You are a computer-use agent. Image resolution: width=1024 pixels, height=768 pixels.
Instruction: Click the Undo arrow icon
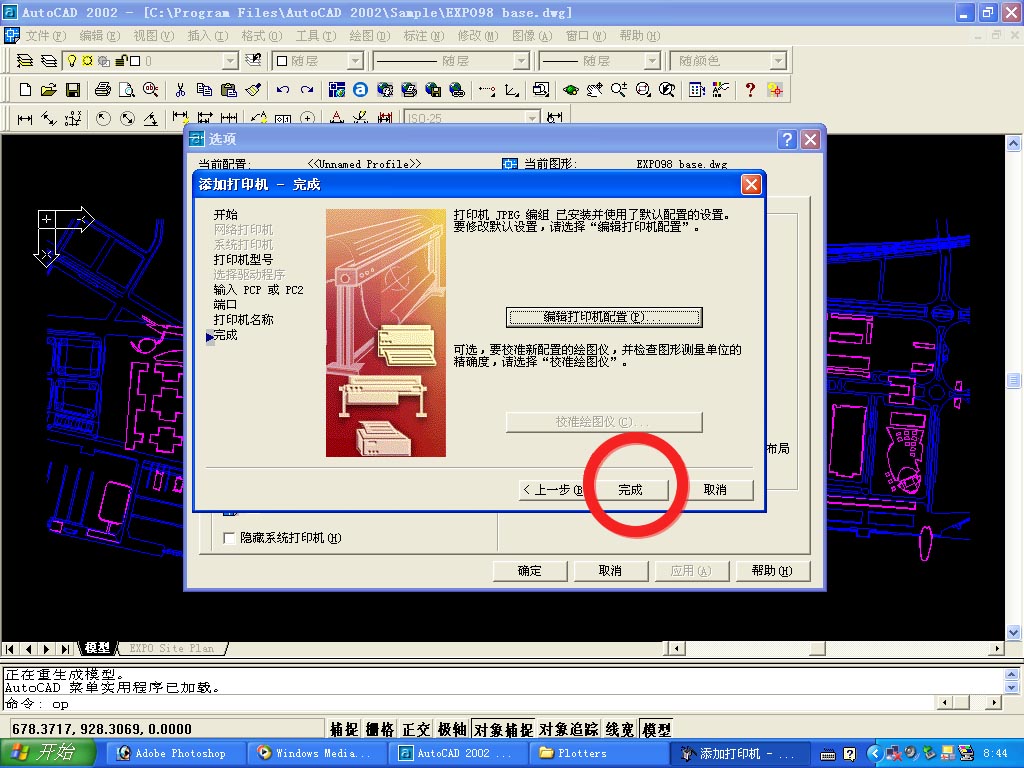pyautogui.click(x=282, y=89)
